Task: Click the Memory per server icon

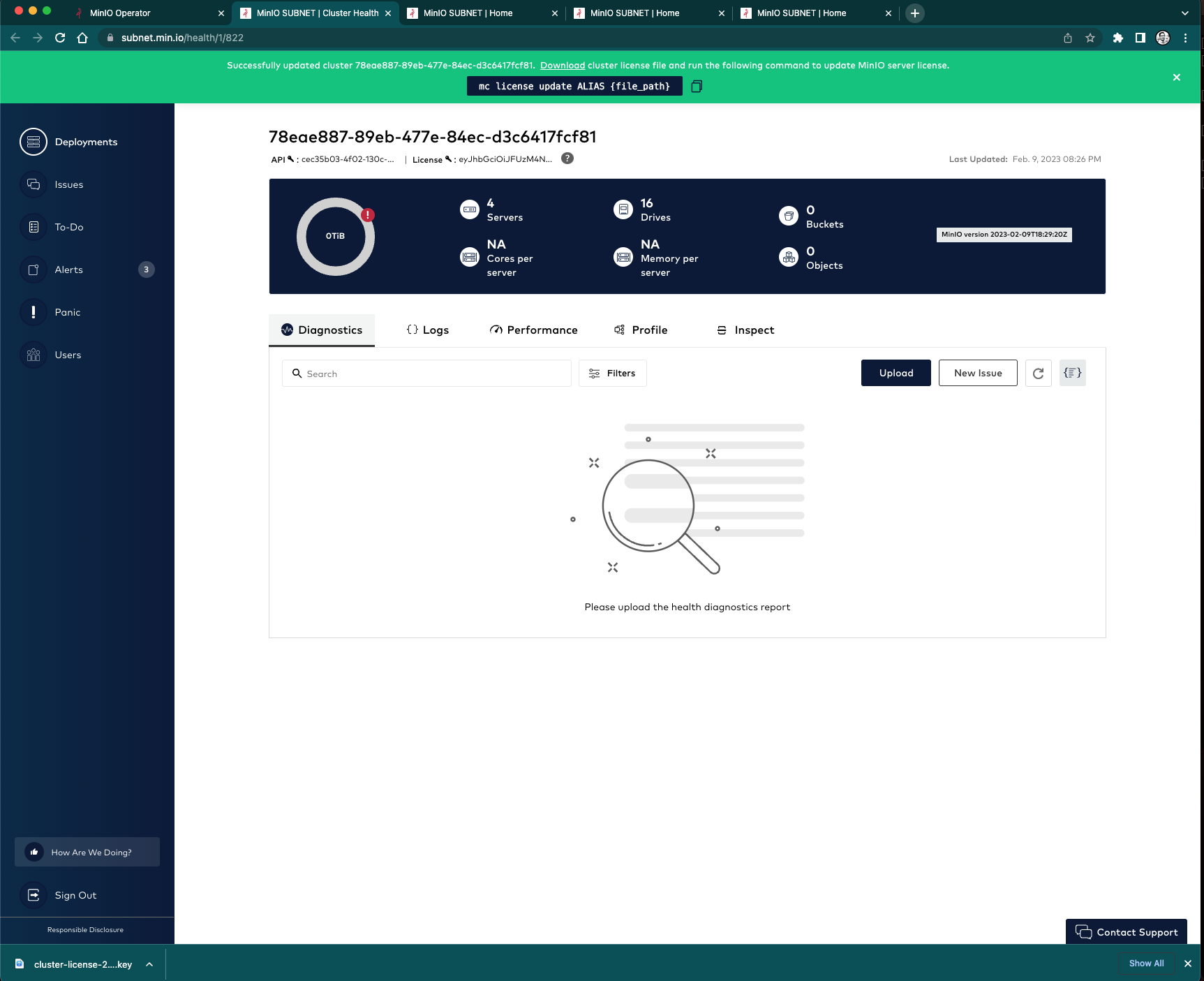Action: tap(623, 258)
